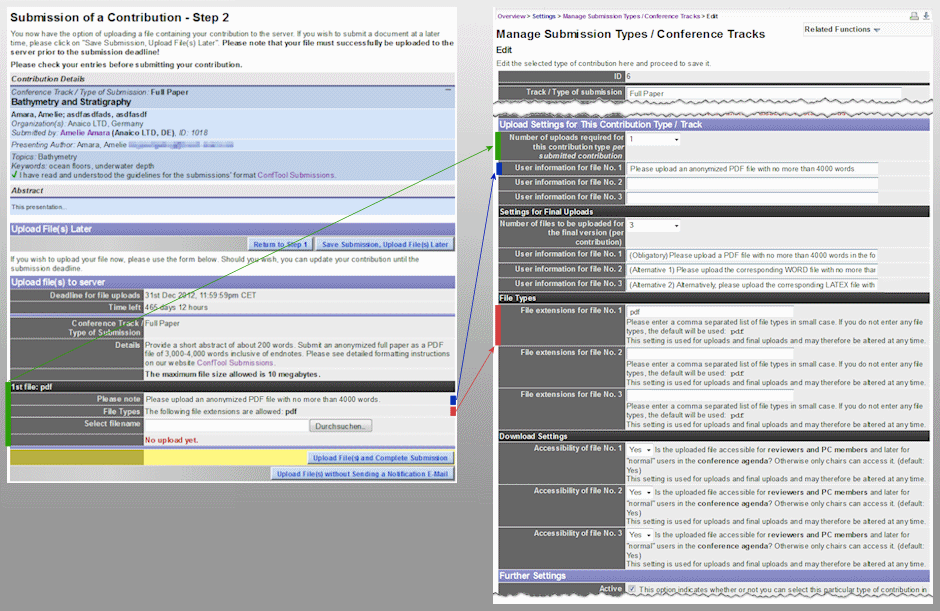Screen dimensions: 940x611
Task: Open Accessibility of file No. 2 dropdown
Action: tap(640, 492)
